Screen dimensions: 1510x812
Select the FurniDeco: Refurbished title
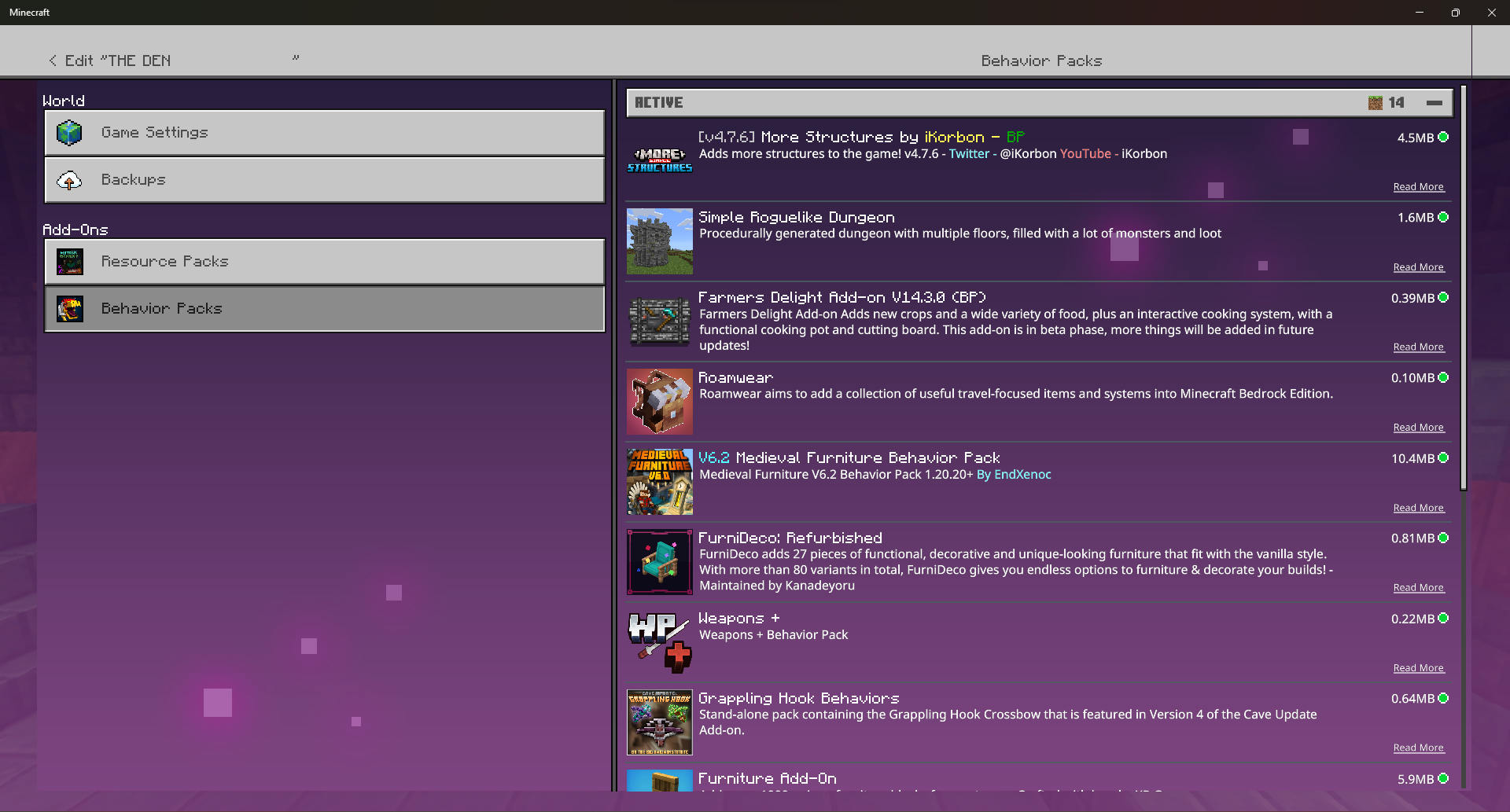pyautogui.click(x=790, y=538)
